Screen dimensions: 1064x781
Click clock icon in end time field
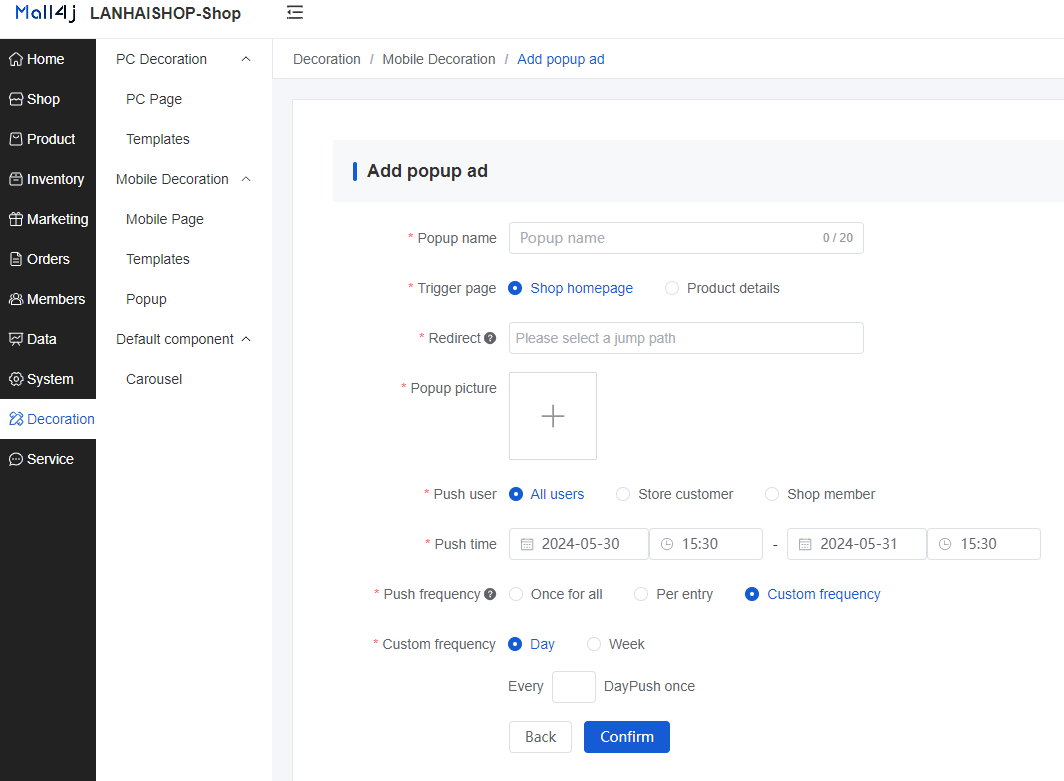(945, 544)
